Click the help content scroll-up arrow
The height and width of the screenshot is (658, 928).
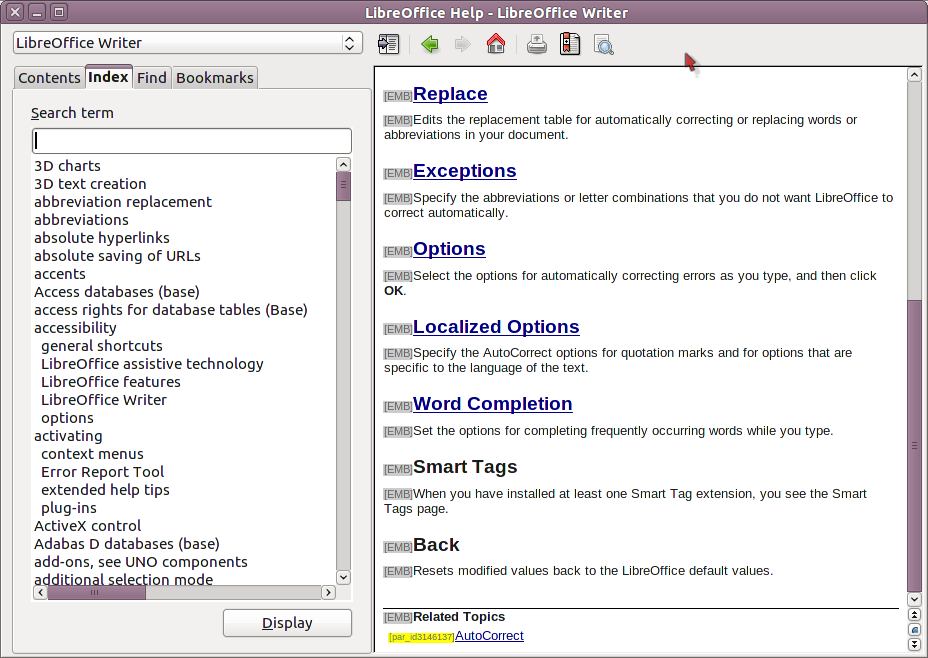click(x=914, y=75)
